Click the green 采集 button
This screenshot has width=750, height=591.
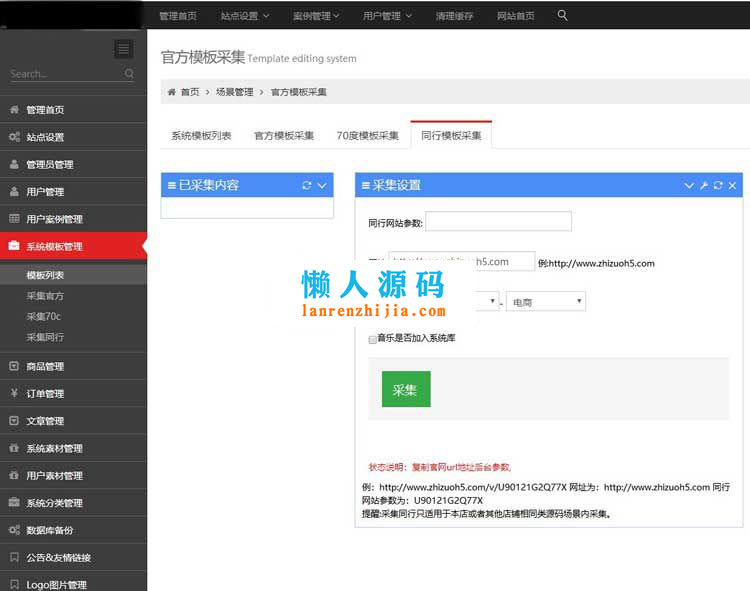406,390
